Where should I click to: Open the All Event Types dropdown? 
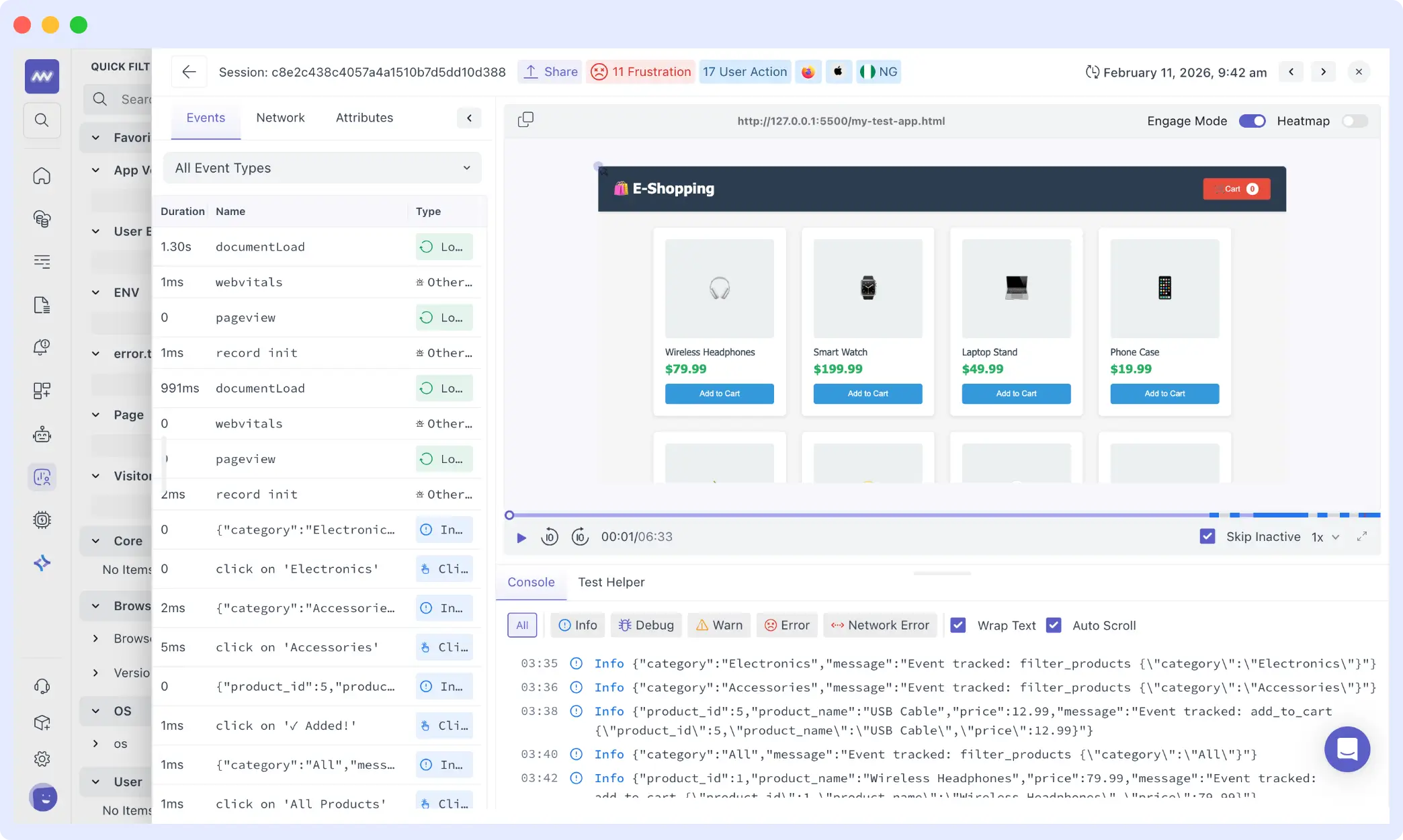[322, 168]
